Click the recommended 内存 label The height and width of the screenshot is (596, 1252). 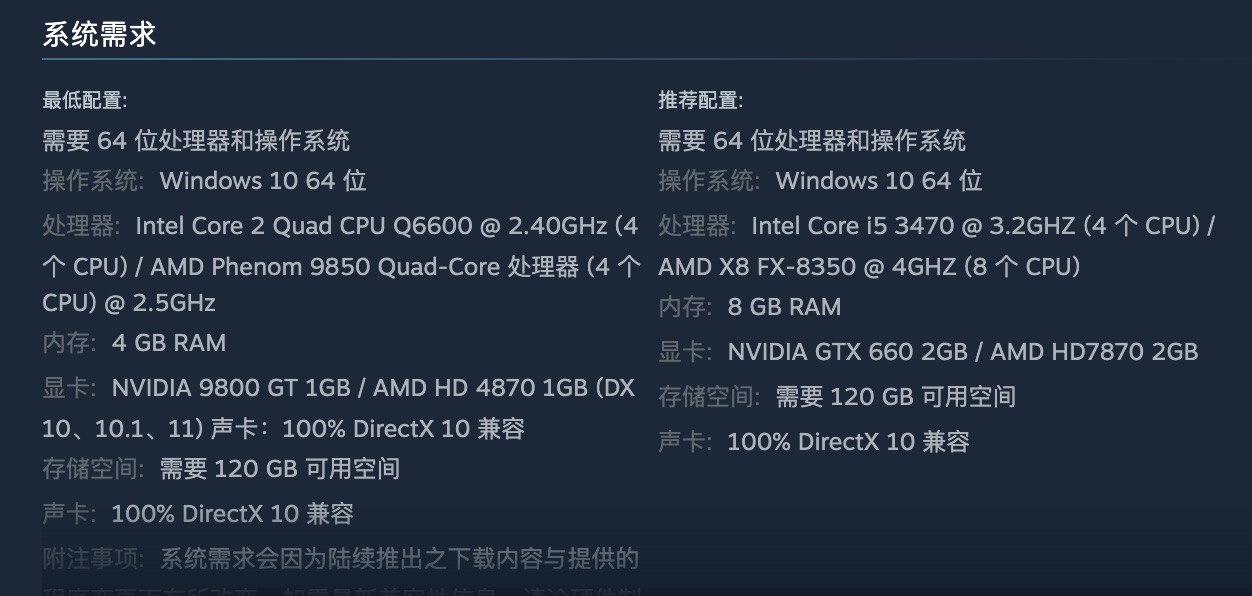click(684, 307)
